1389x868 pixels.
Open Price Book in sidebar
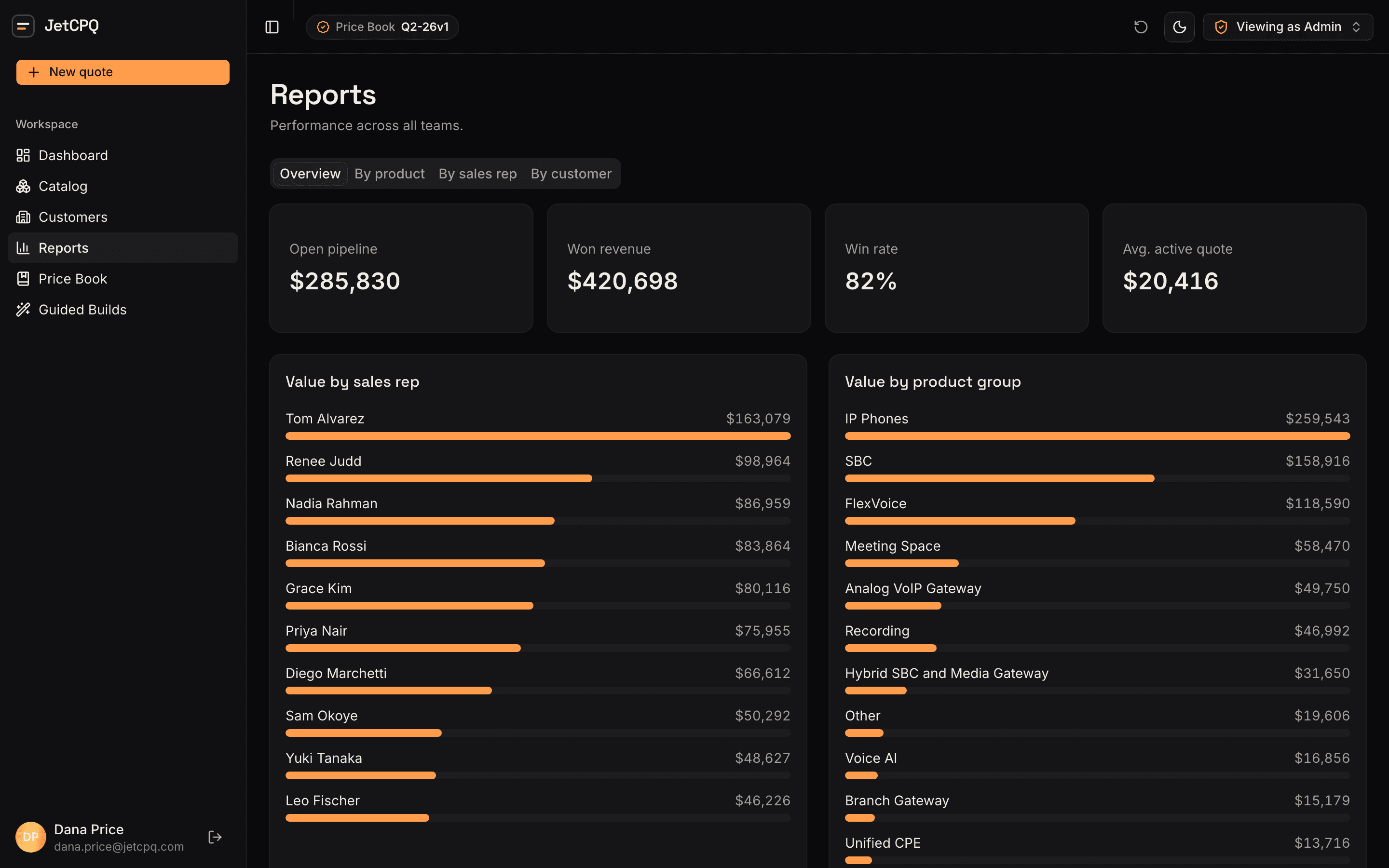tap(123, 279)
